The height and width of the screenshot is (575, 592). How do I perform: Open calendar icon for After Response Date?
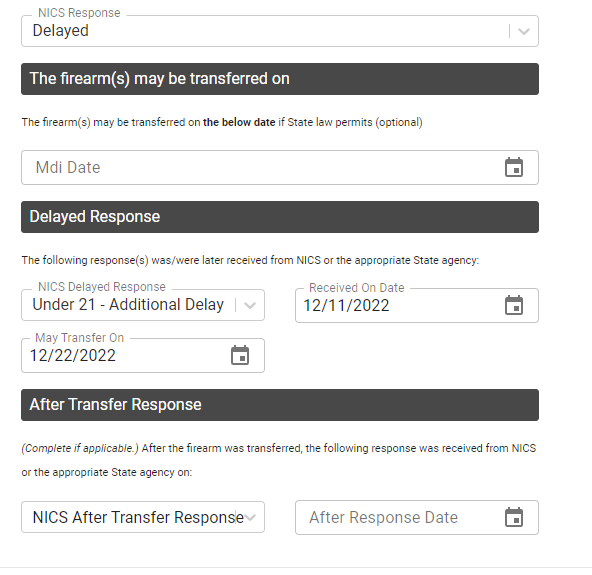point(514,517)
